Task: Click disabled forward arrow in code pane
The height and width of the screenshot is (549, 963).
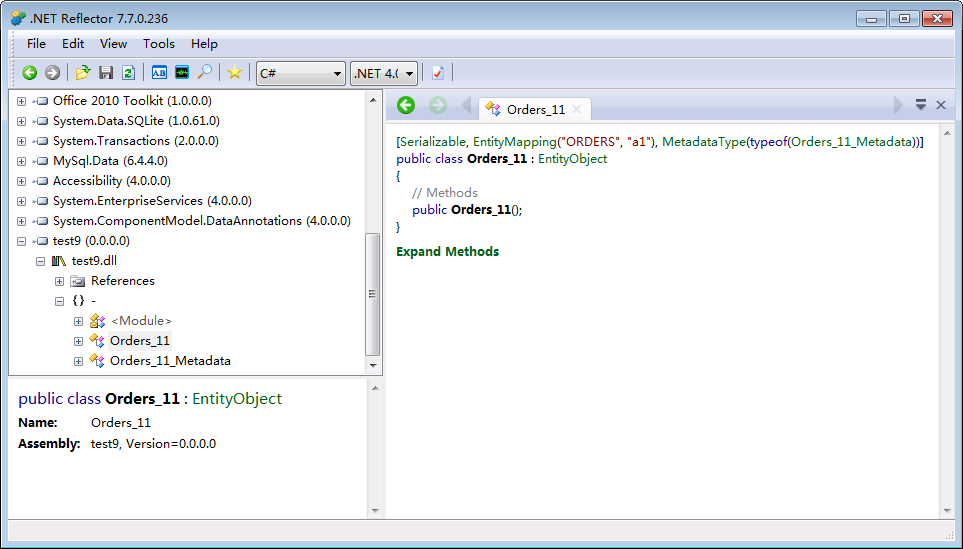Action: coord(438,106)
